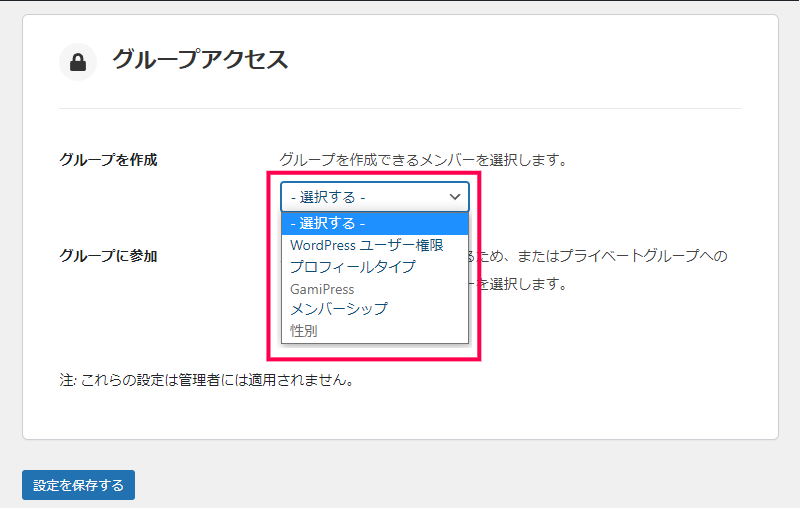Screen dimensions: 800x508
Task: Click the note 注: これらの設定は管理者には適用されません
Action: point(207,380)
